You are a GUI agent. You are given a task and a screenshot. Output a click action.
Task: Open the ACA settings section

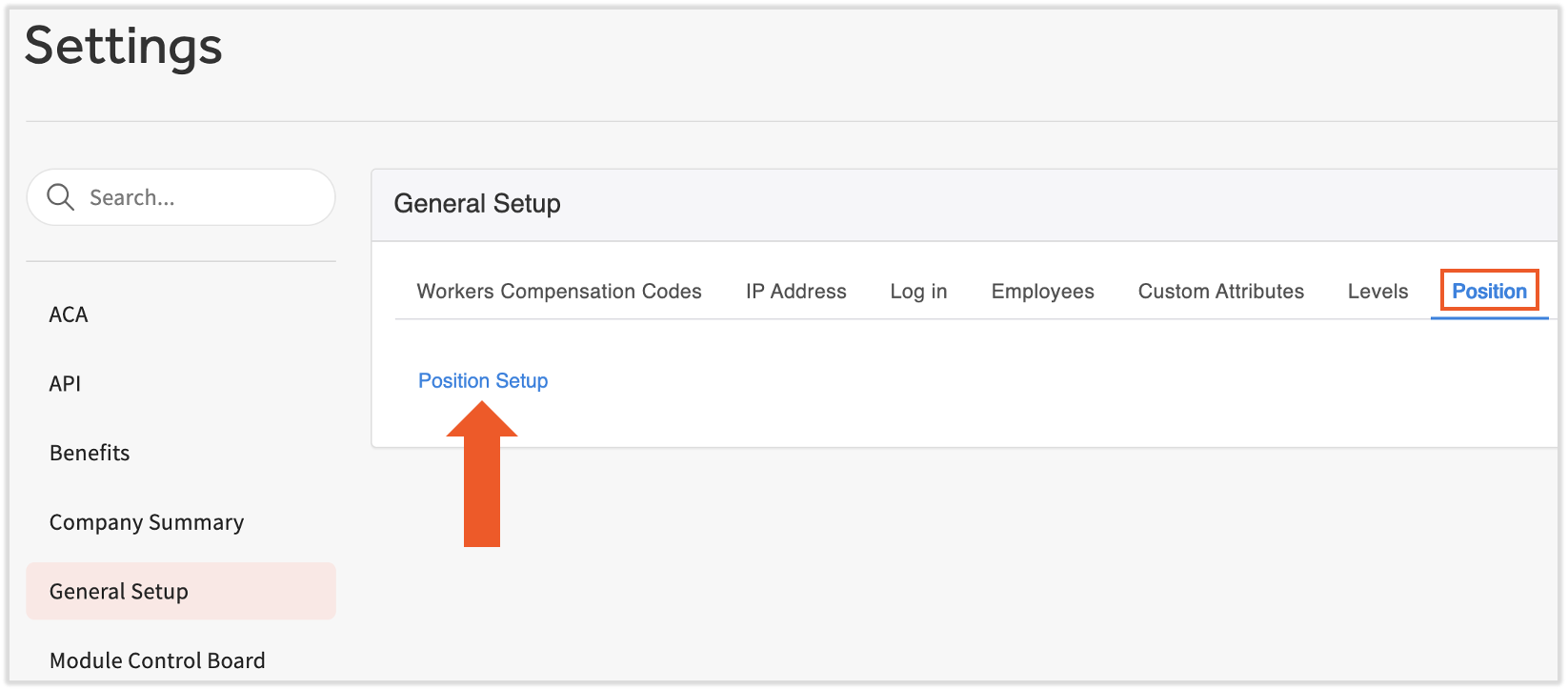coord(69,315)
